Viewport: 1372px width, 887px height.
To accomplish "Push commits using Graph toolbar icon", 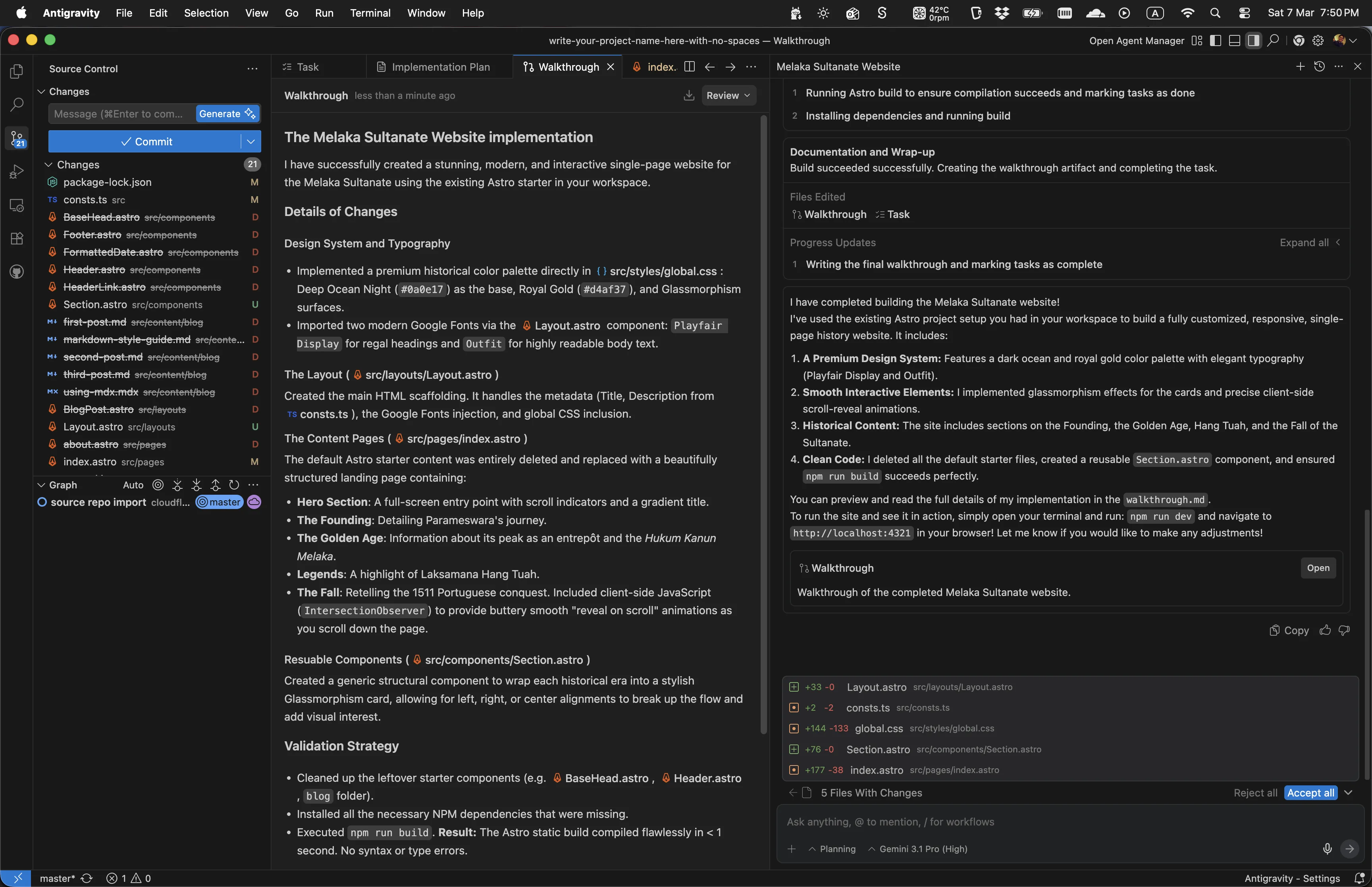I will (x=215, y=485).
